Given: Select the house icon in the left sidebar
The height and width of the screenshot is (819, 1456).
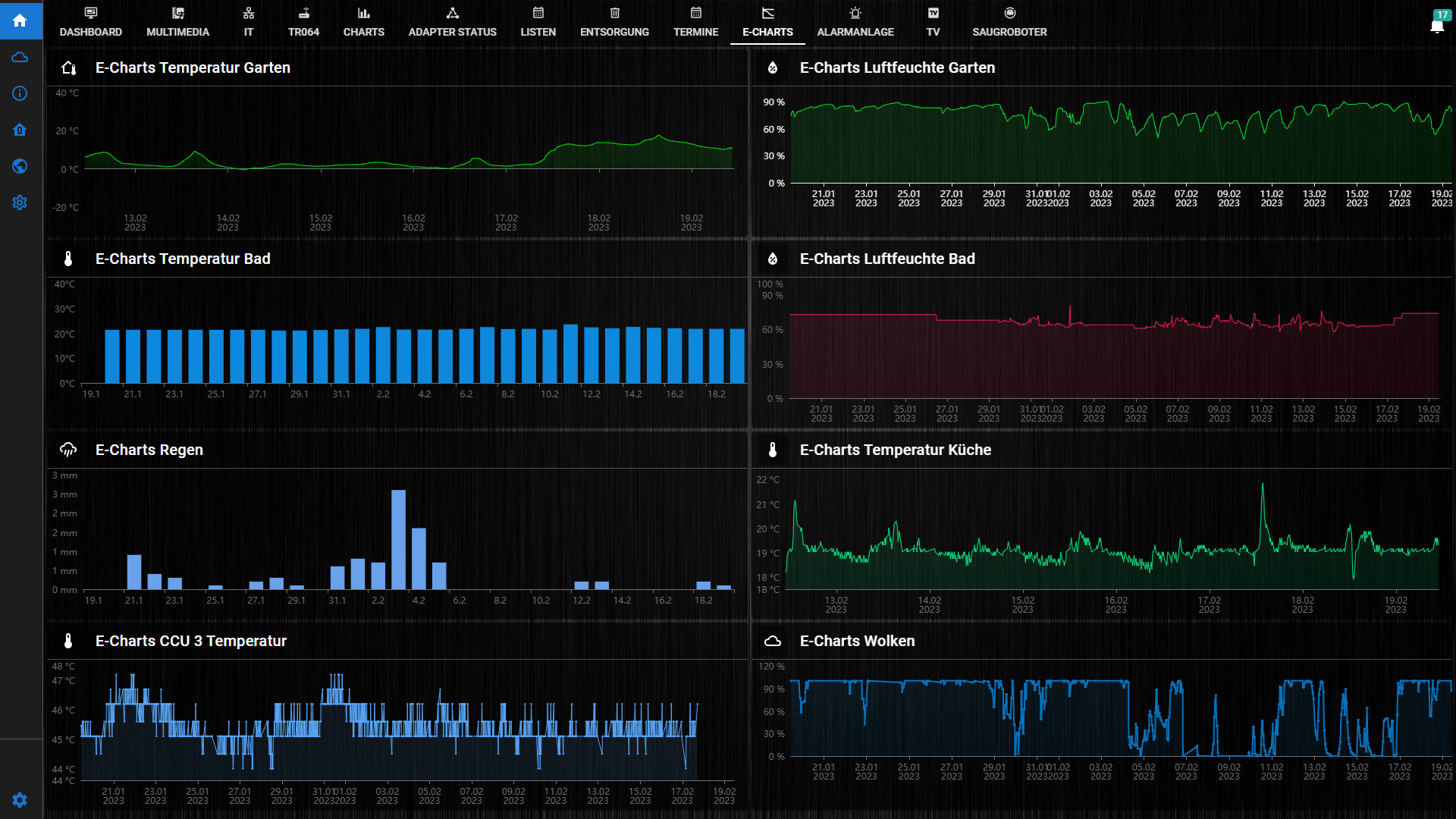Looking at the screenshot, I should [20, 130].
